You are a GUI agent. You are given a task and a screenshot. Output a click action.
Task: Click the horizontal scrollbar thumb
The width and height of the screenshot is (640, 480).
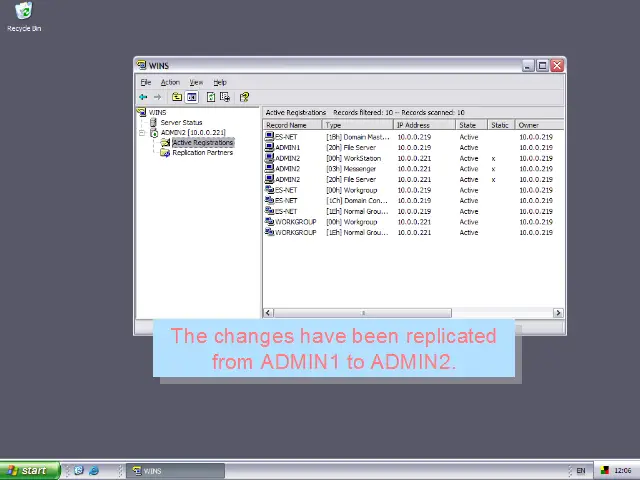362,313
